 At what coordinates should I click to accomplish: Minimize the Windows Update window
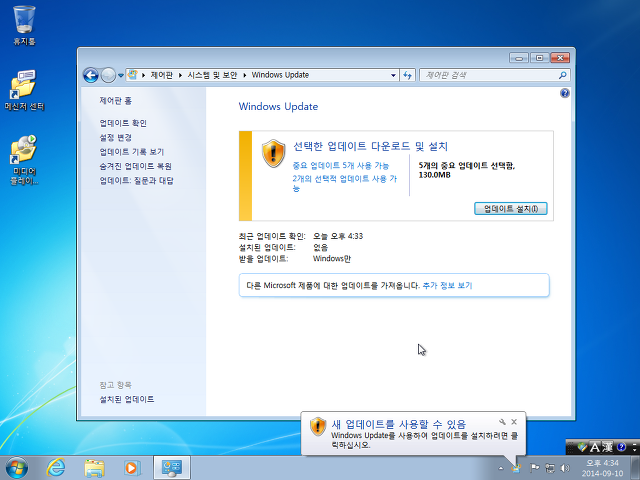click(519, 58)
